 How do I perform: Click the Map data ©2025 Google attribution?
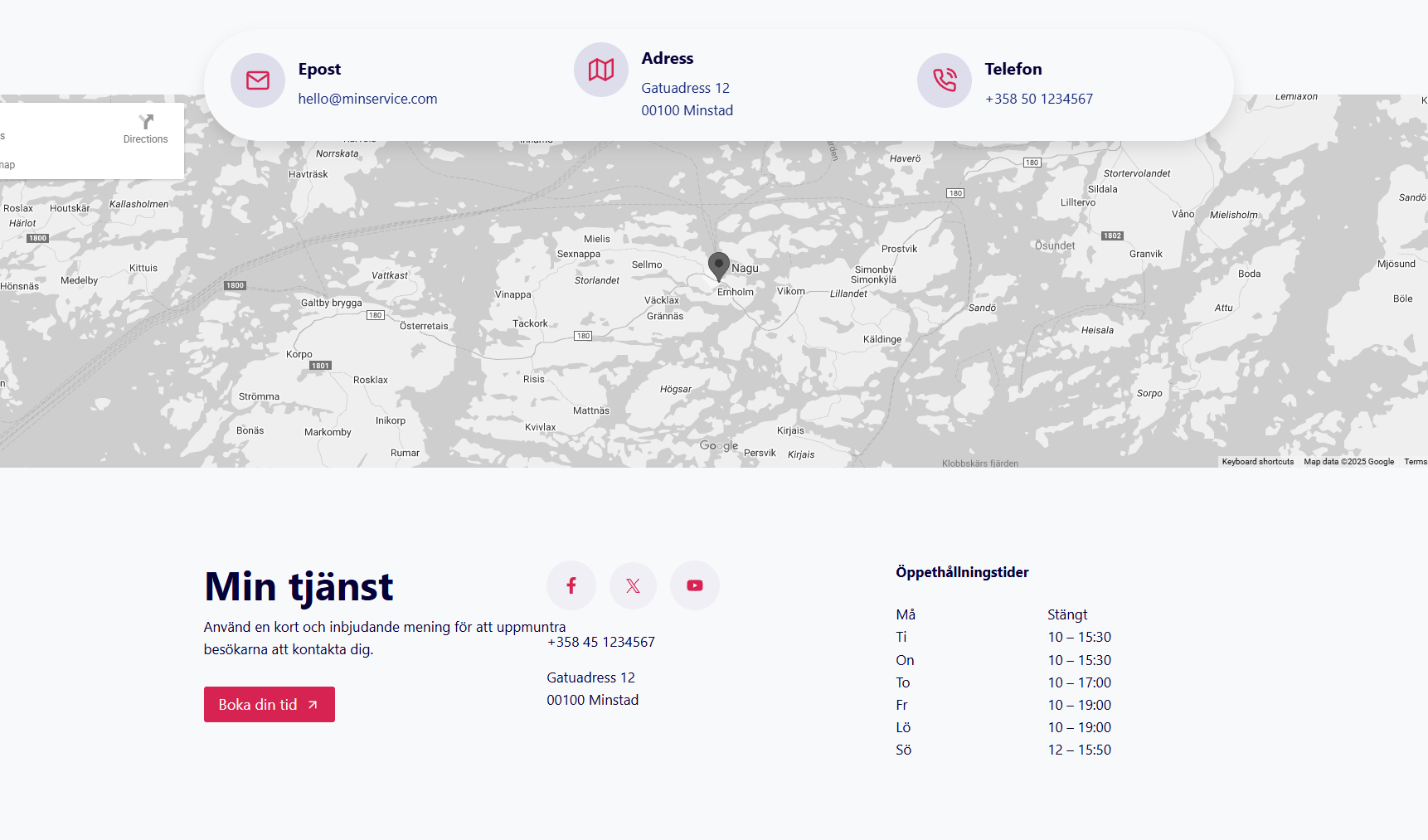(1348, 462)
